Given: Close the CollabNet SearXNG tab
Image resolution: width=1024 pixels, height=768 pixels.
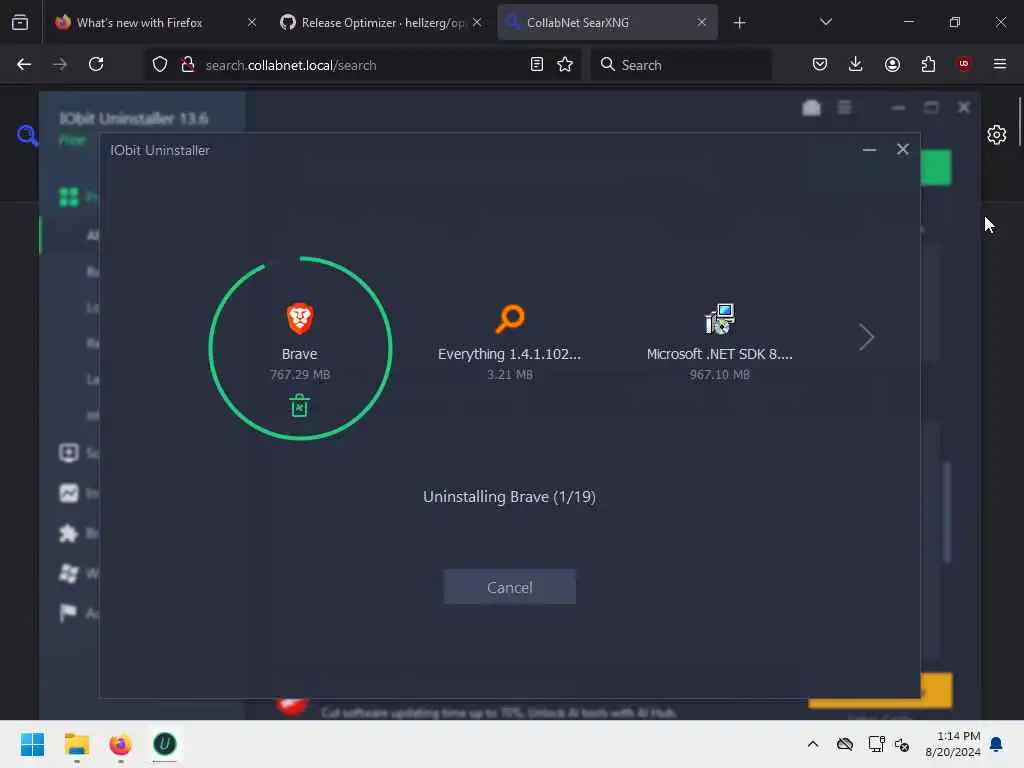Looking at the screenshot, I should (701, 23).
